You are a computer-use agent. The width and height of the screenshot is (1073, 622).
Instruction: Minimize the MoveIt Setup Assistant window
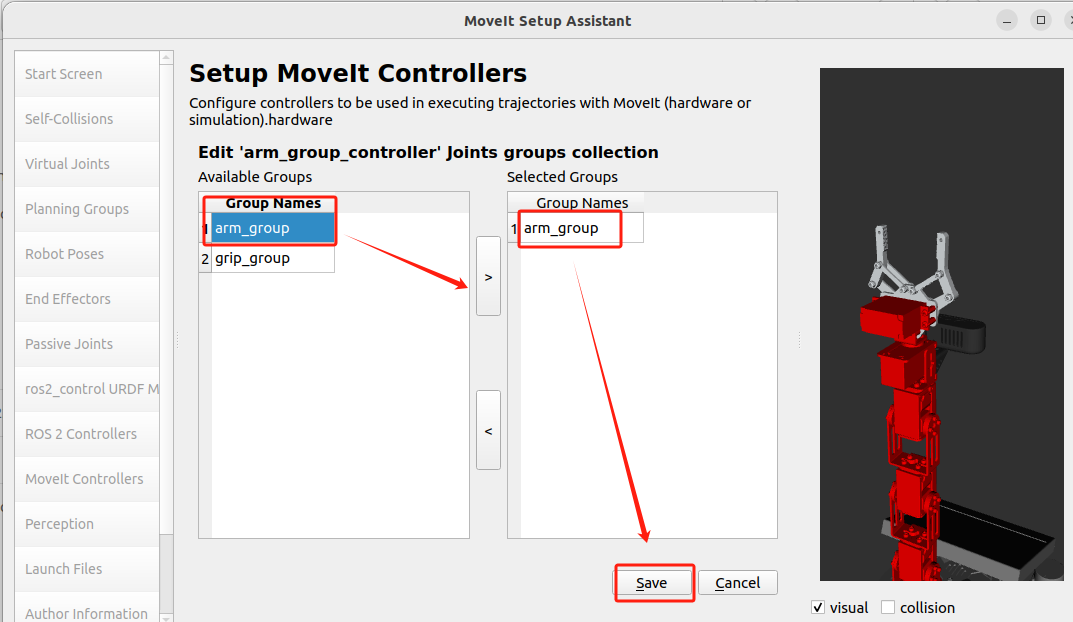(1007, 21)
